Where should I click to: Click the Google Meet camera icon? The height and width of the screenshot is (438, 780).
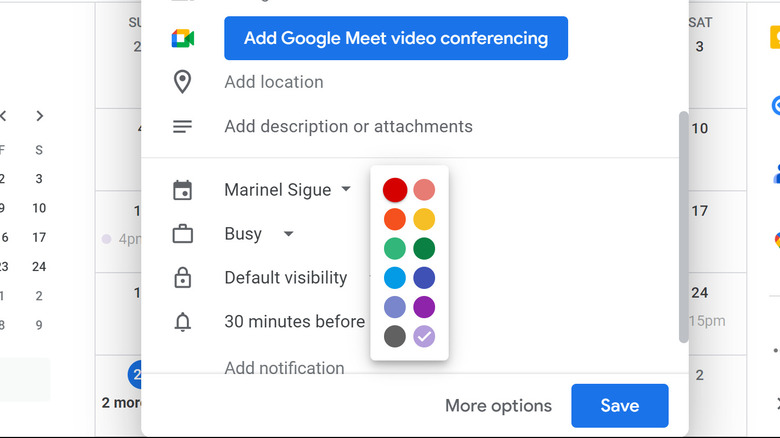183,38
